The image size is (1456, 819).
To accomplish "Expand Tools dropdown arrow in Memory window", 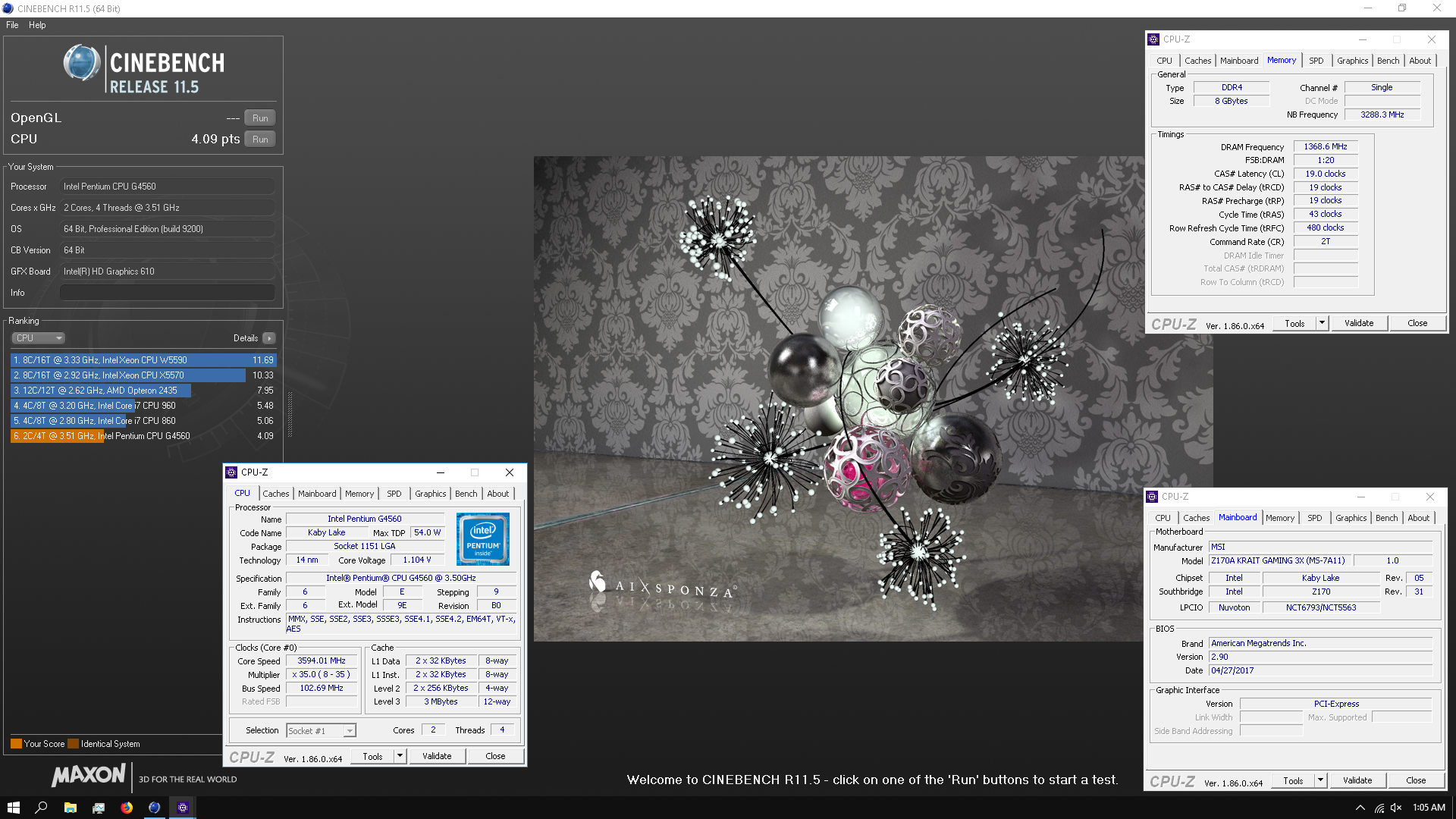I will (1322, 323).
